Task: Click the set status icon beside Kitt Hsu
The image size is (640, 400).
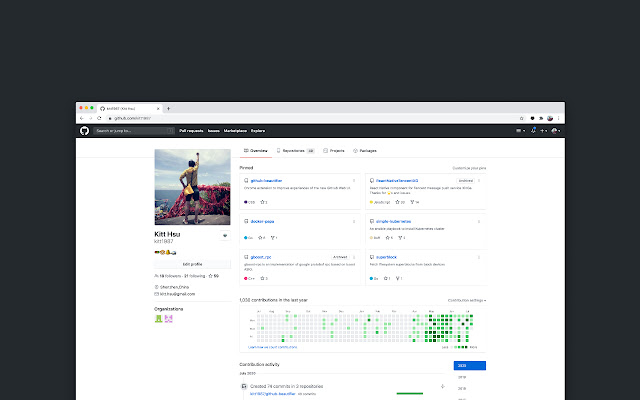Action: (x=225, y=236)
